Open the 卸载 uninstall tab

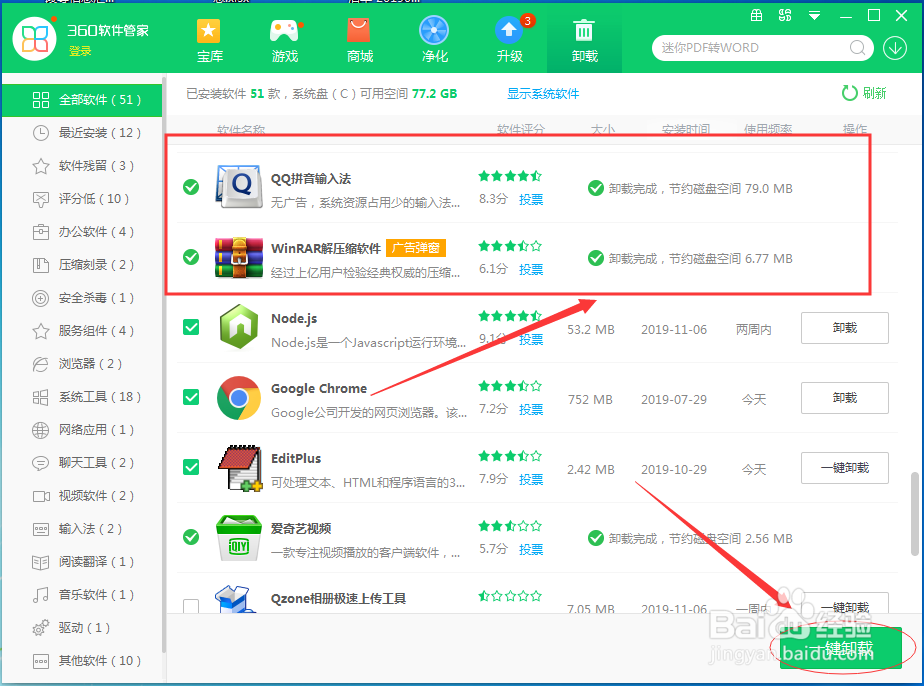pos(585,41)
